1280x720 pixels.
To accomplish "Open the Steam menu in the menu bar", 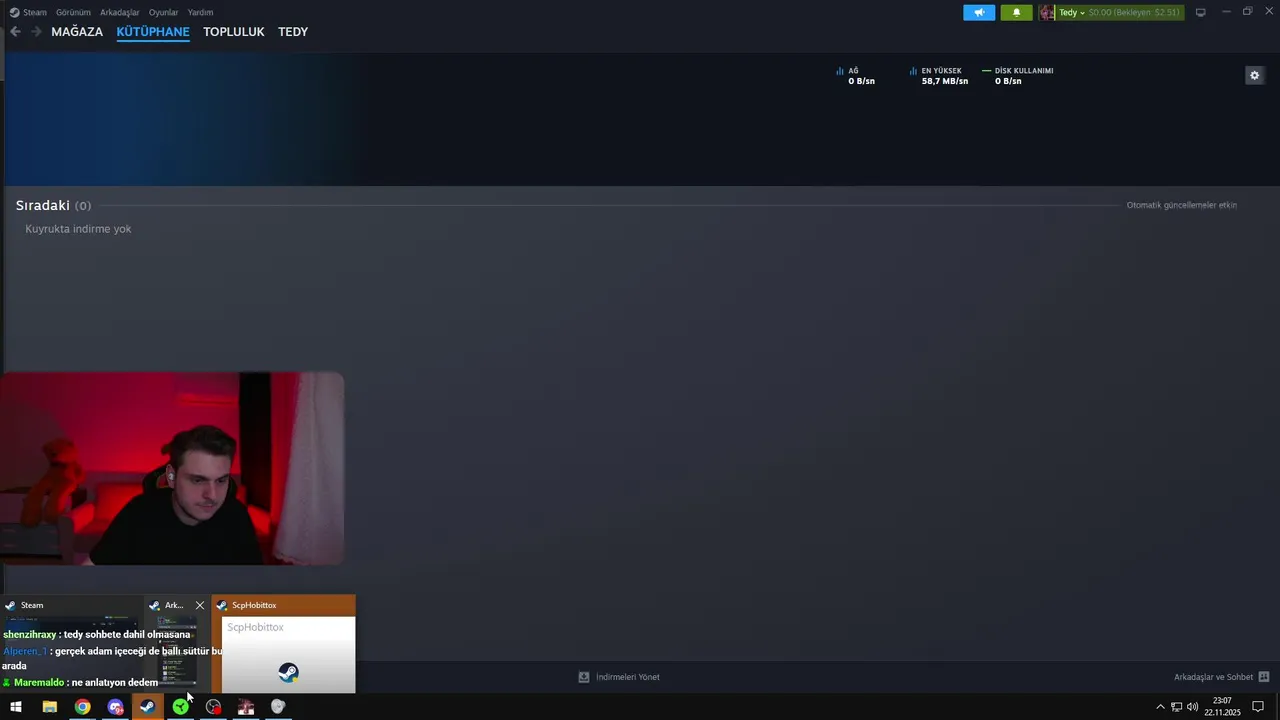I will [x=28, y=12].
